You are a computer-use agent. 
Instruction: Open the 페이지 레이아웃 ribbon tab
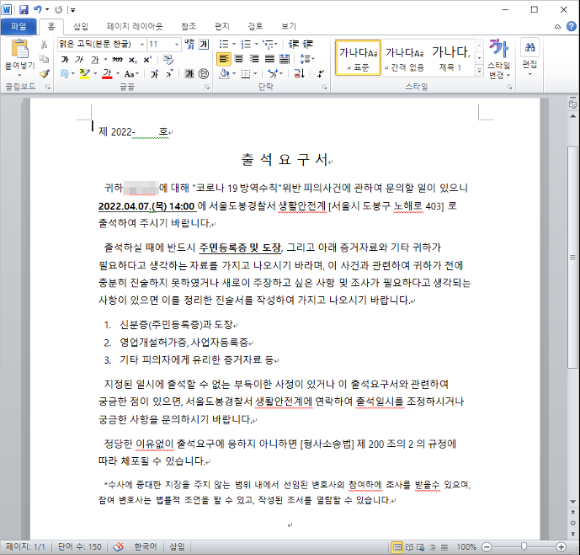(135, 26)
